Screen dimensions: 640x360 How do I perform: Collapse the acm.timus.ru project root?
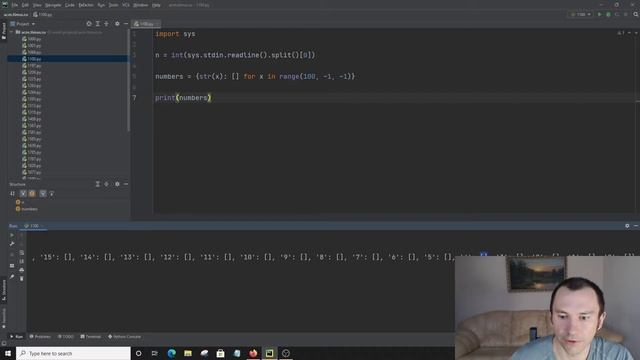11,32
